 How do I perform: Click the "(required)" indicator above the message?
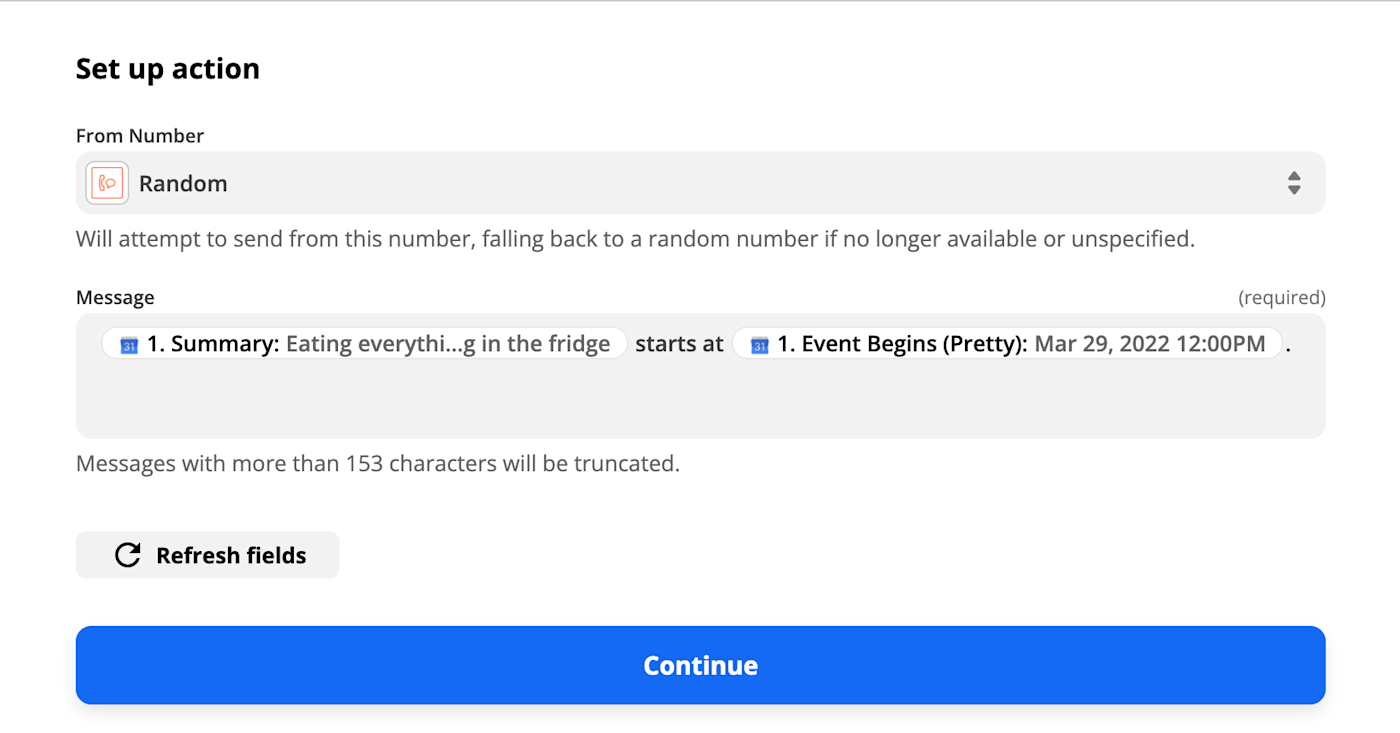tap(1281, 298)
